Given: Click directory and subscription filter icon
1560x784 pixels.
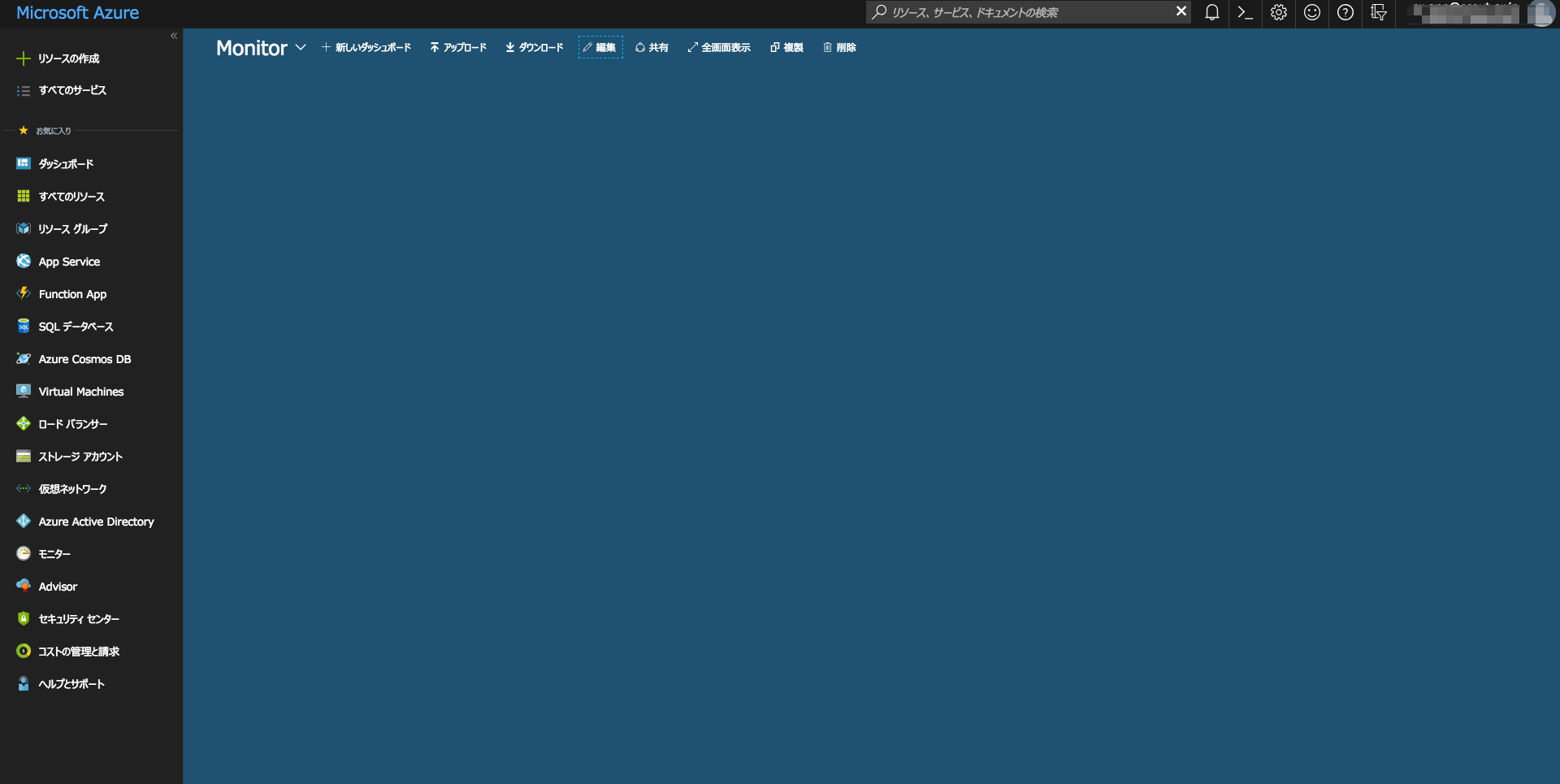Looking at the screenshot, I should coord(1379,12).
